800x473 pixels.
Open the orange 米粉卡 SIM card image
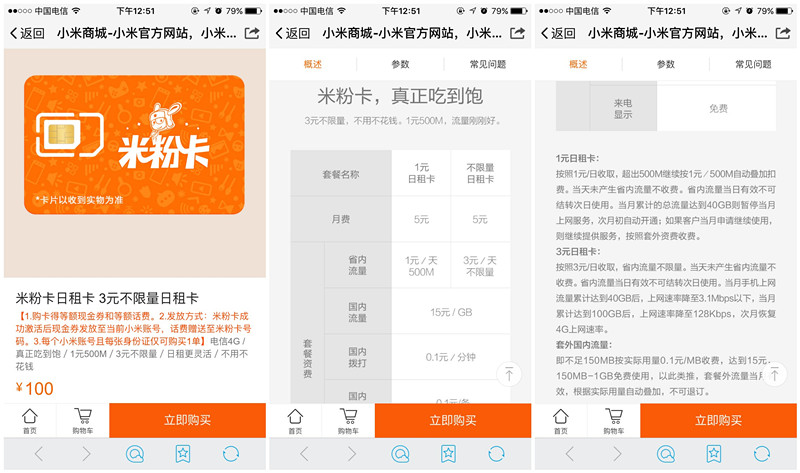click(134, 145)
